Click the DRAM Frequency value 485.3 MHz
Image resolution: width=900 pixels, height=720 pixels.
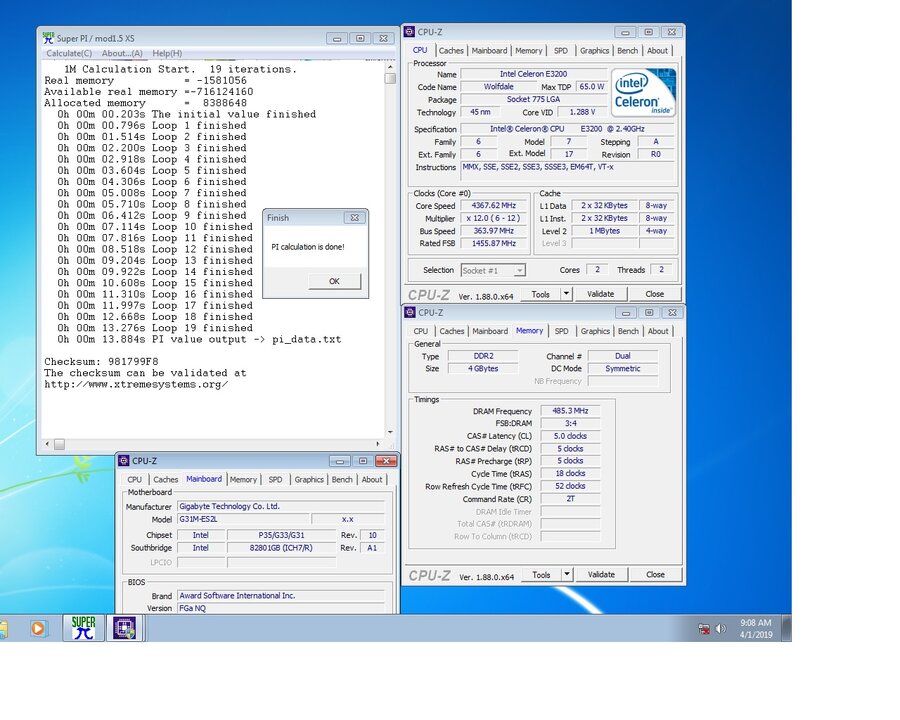click(x=570, y=411)
